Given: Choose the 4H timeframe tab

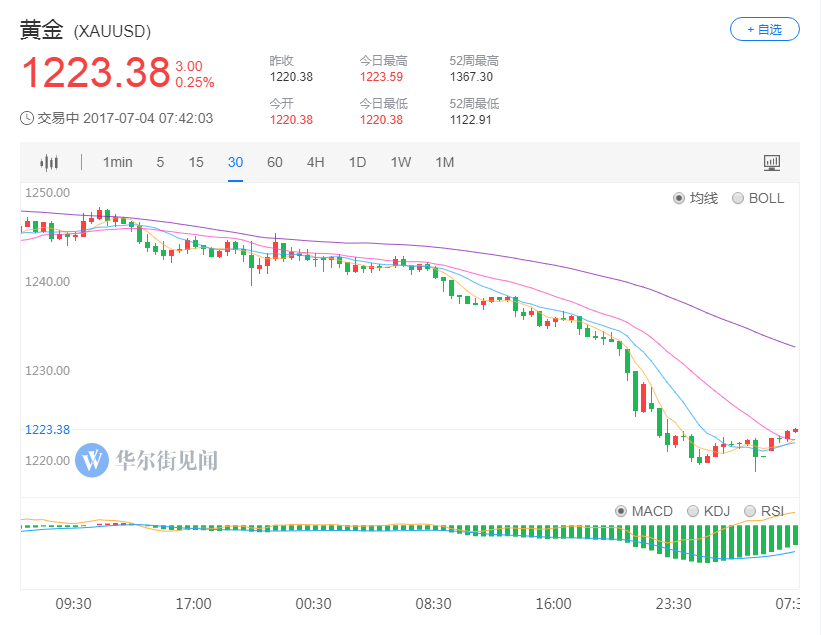Looking at the screenshot, I should tap(315, 163).
